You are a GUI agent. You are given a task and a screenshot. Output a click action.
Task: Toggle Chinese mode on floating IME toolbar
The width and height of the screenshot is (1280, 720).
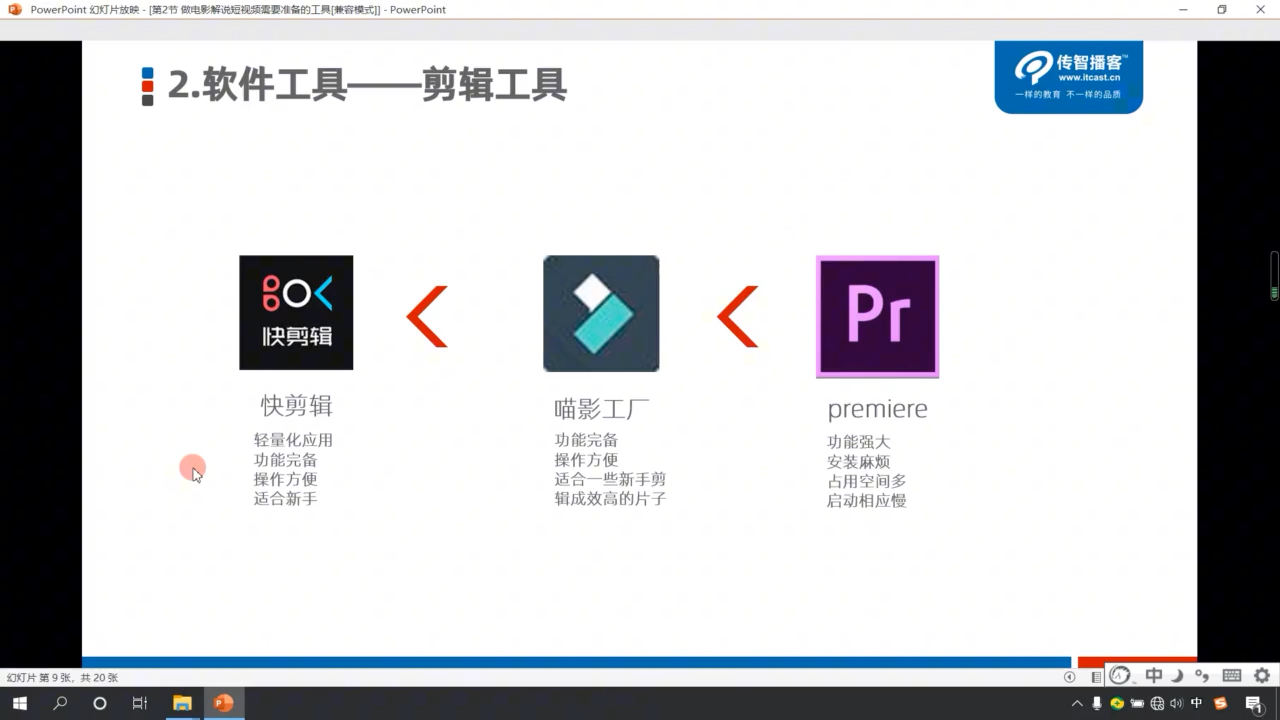1154,676
